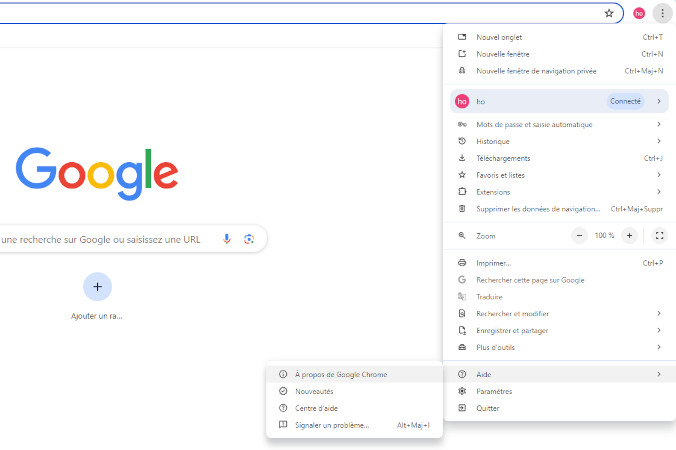Click the Traduire translate icon
Screen dimensions: 676x450
(x=462, y=296)
